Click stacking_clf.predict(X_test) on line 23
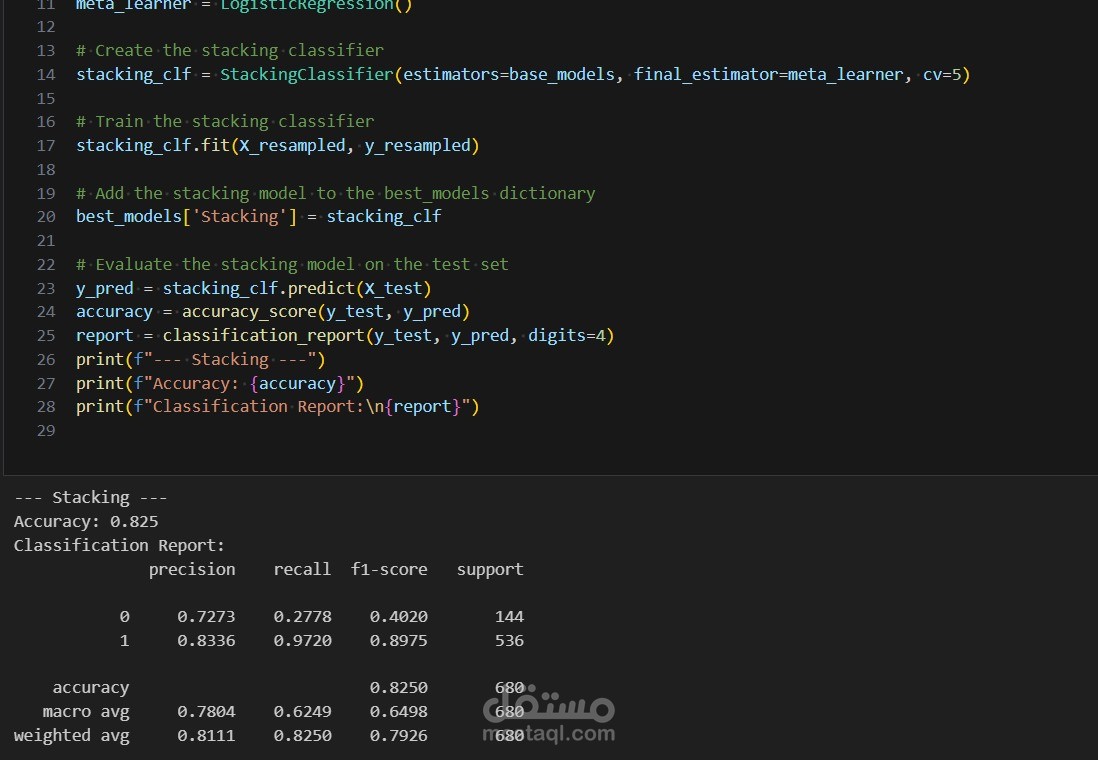Screen dimensions: 1098x760 tap(297, 289)
